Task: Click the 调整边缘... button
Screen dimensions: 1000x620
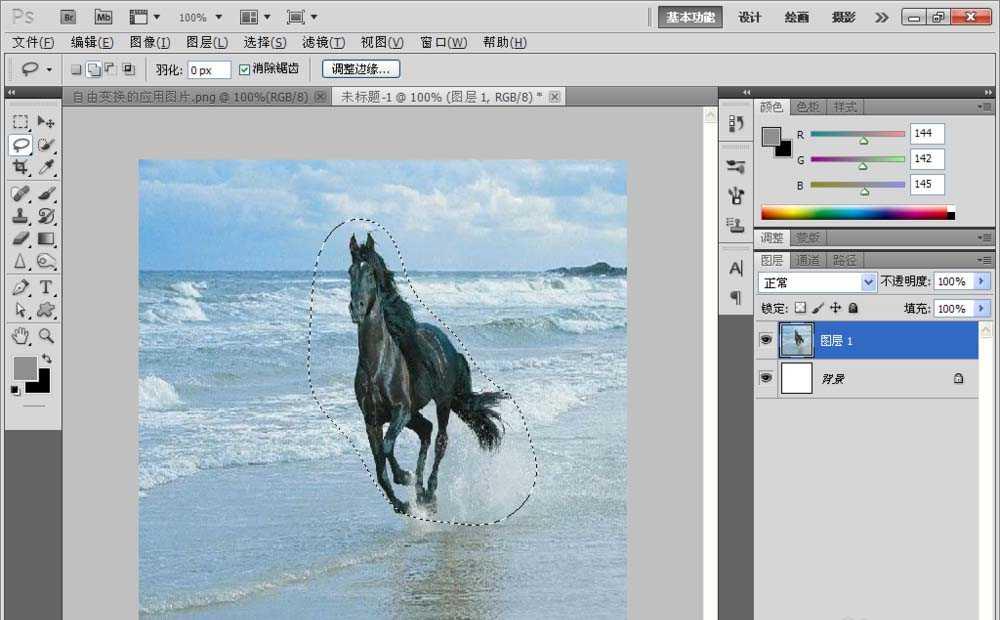Action: point(361,69)
